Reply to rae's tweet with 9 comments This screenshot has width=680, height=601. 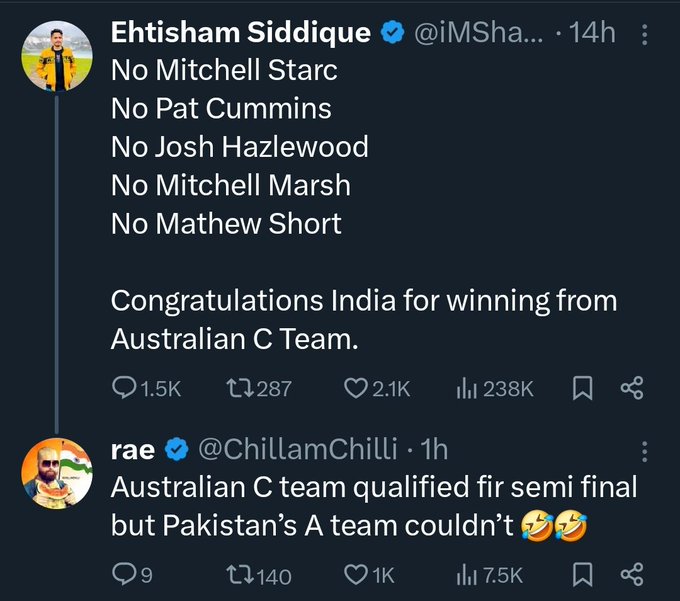click(x=132, y=575)
